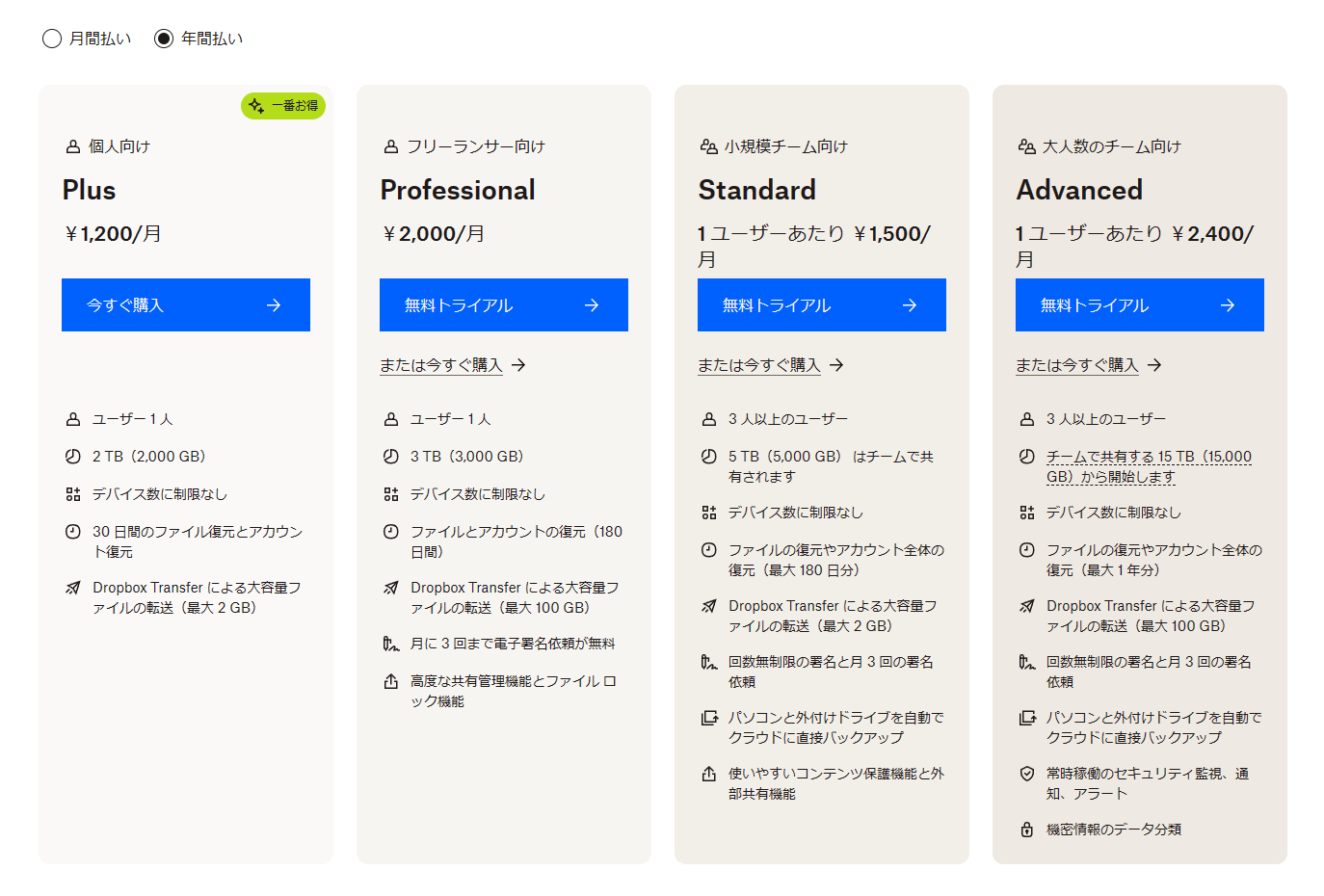Click the security monitoring shield icon under Advanced
Viewport: 1324px width, 896px height.
click(x=1026, y=774)
